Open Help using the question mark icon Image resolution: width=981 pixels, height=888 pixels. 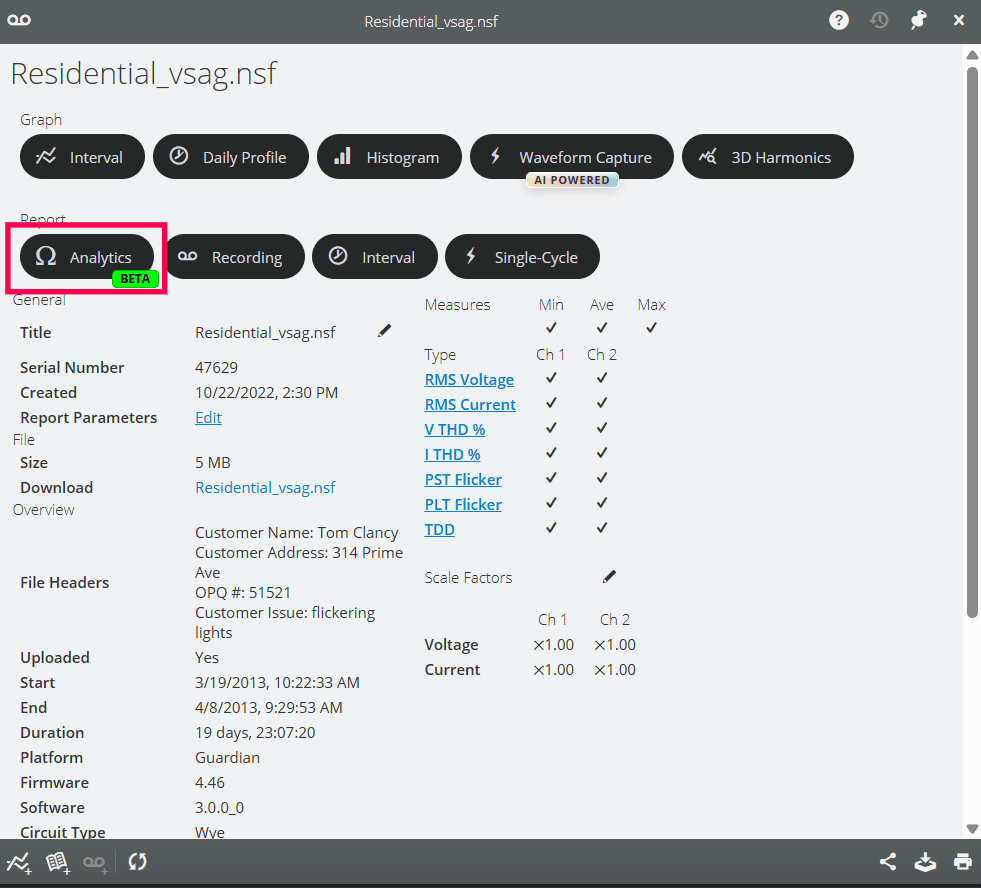click(x=838, y=19)
